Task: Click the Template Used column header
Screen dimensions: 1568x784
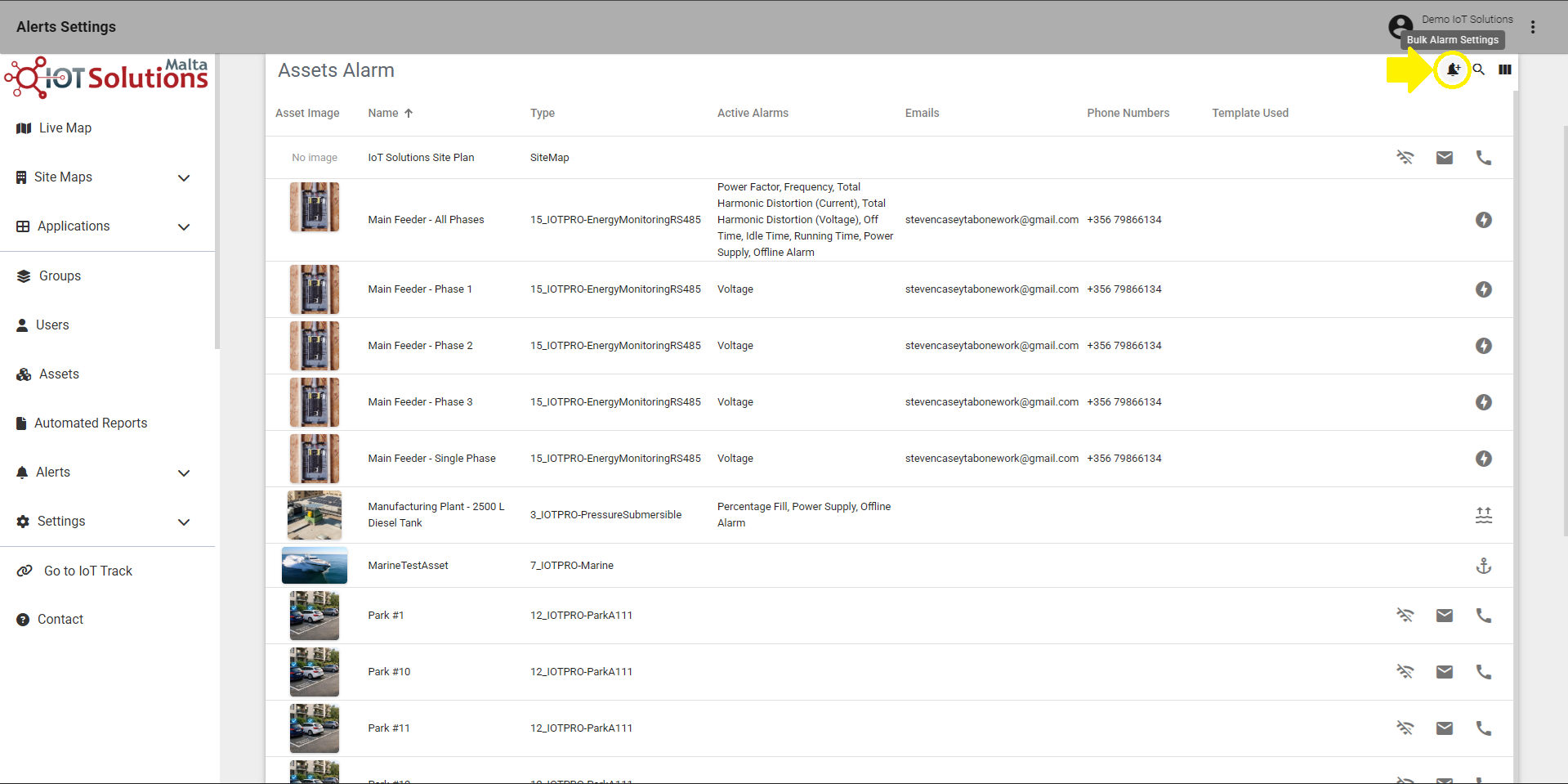Action: [x=1250, y=113]
